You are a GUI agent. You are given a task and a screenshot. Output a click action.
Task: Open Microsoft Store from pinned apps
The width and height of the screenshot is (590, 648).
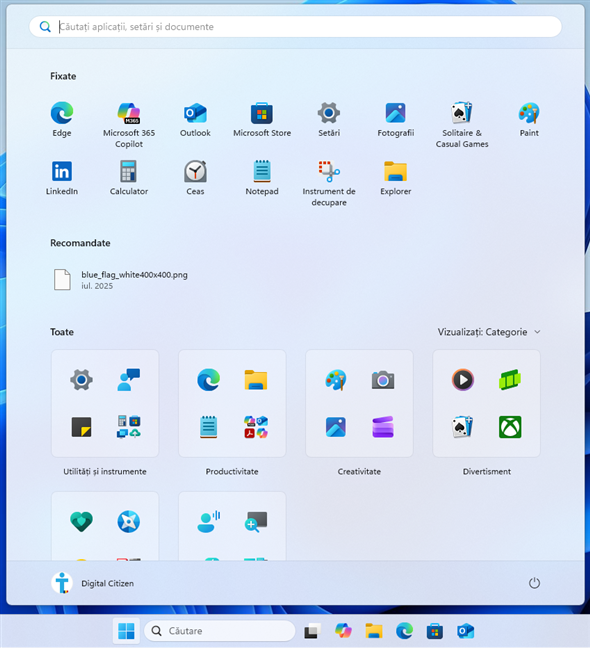(262, 119)
